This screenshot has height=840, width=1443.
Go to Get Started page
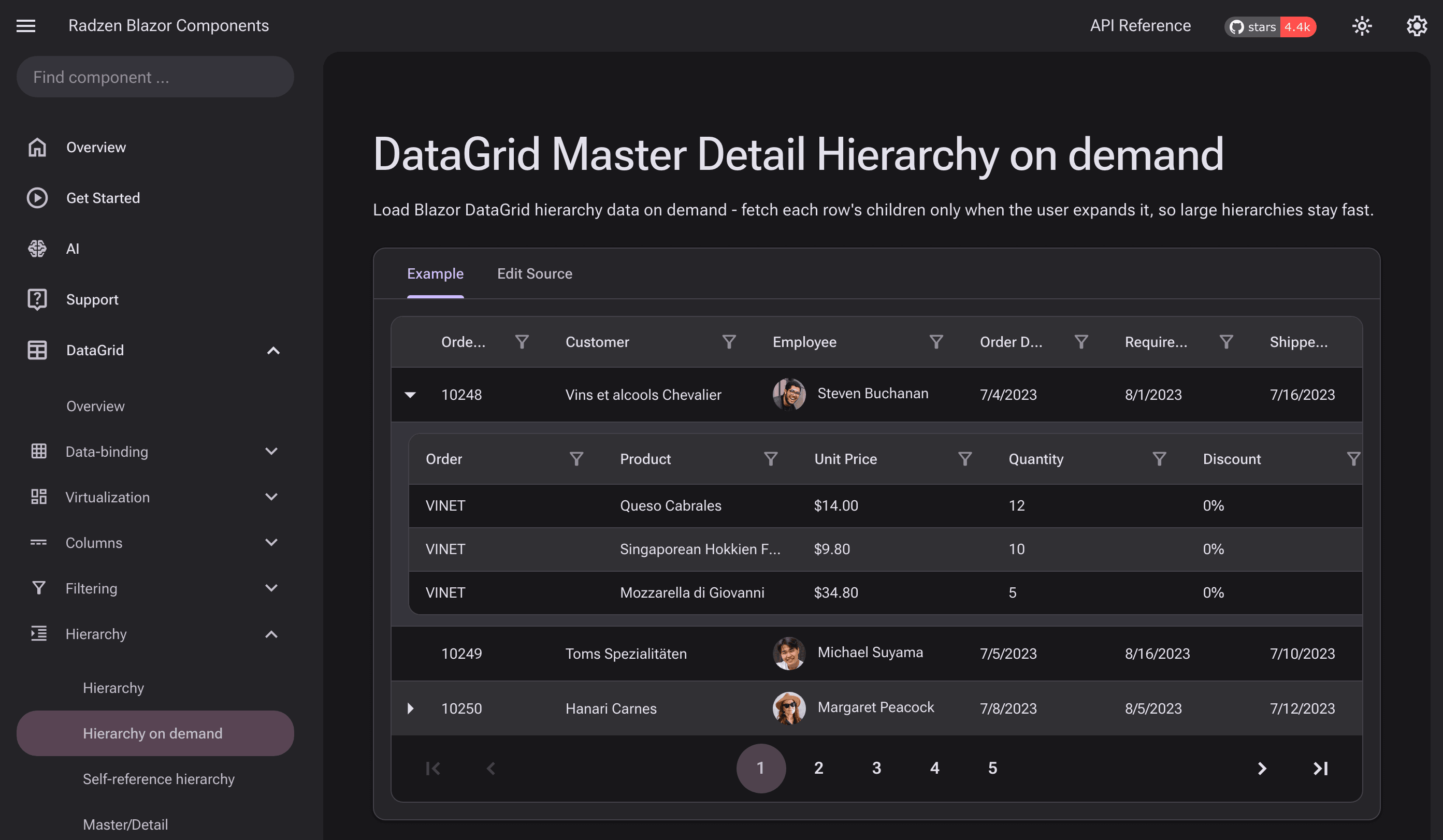point(155,198)
